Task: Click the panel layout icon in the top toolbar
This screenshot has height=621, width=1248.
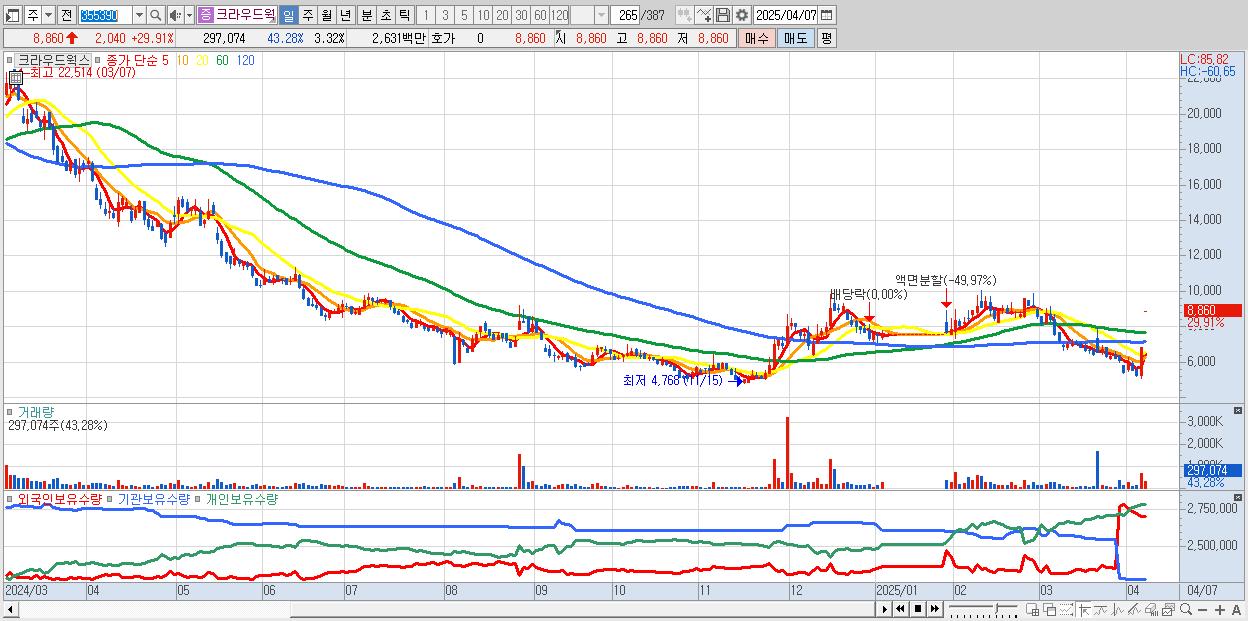Action: (13, 15)
